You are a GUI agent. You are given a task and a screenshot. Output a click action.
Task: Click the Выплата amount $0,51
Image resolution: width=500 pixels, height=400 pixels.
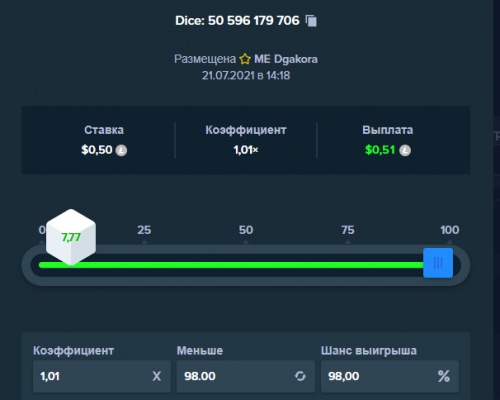tap(380, 150)
